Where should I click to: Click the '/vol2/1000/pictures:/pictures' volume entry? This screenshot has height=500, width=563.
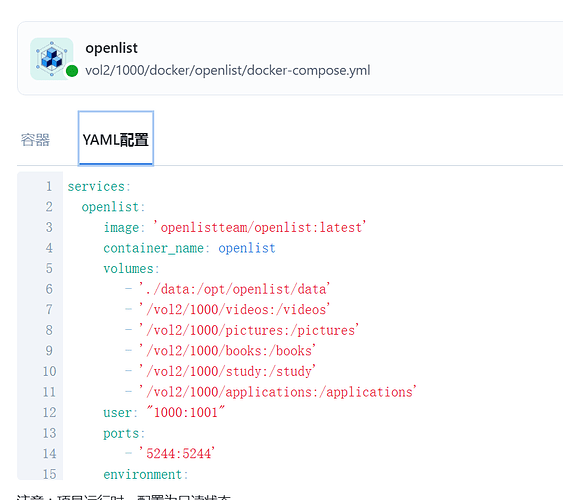(x=249, y=331)
